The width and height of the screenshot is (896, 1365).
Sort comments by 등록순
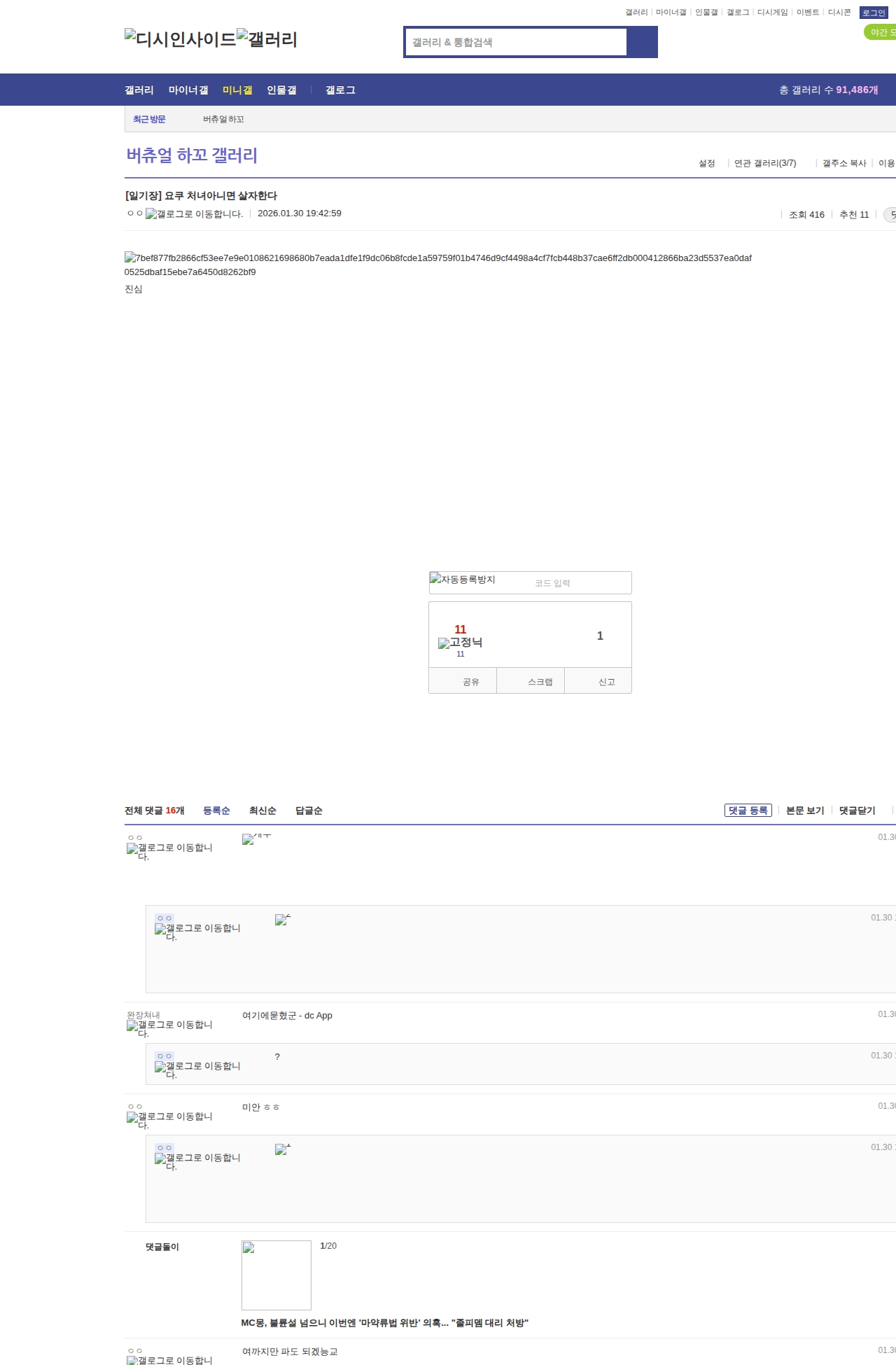click(216, 811)
